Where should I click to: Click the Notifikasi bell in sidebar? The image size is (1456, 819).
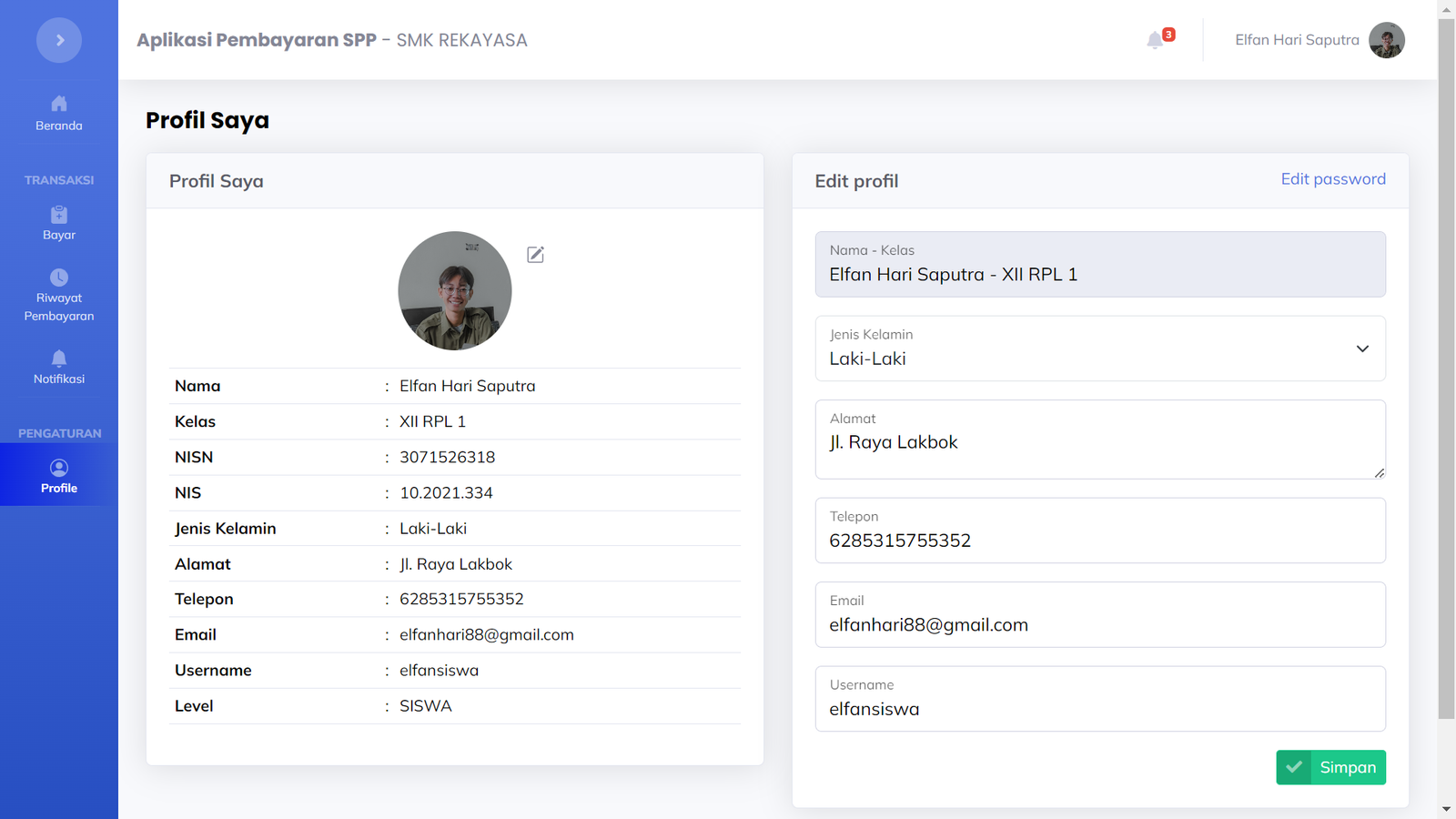(x=59, y=359)
